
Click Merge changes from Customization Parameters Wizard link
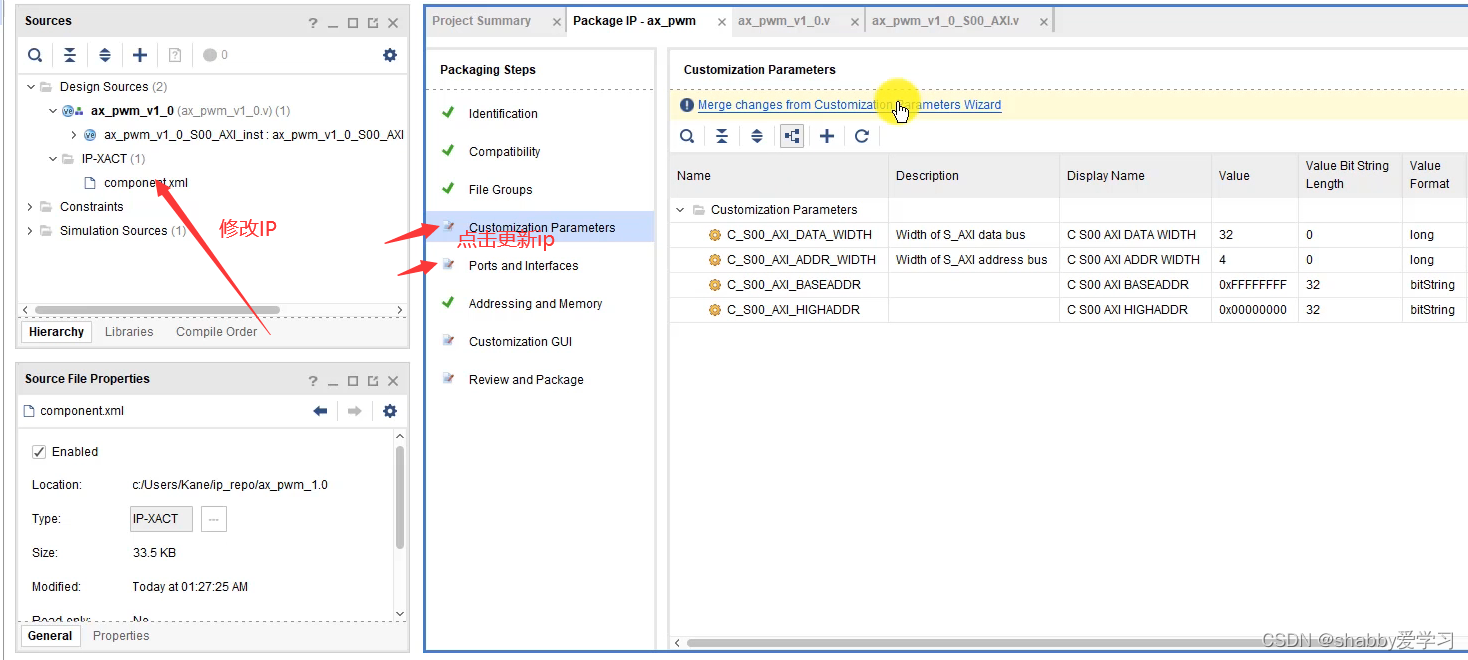click(849, 105)
